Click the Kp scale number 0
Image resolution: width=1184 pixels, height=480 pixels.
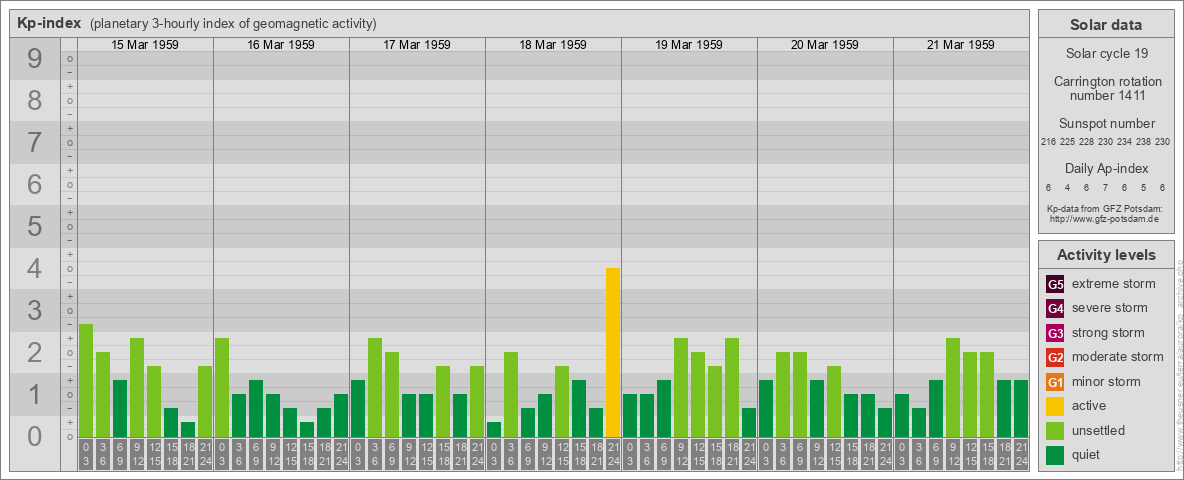tap(35, 436)
